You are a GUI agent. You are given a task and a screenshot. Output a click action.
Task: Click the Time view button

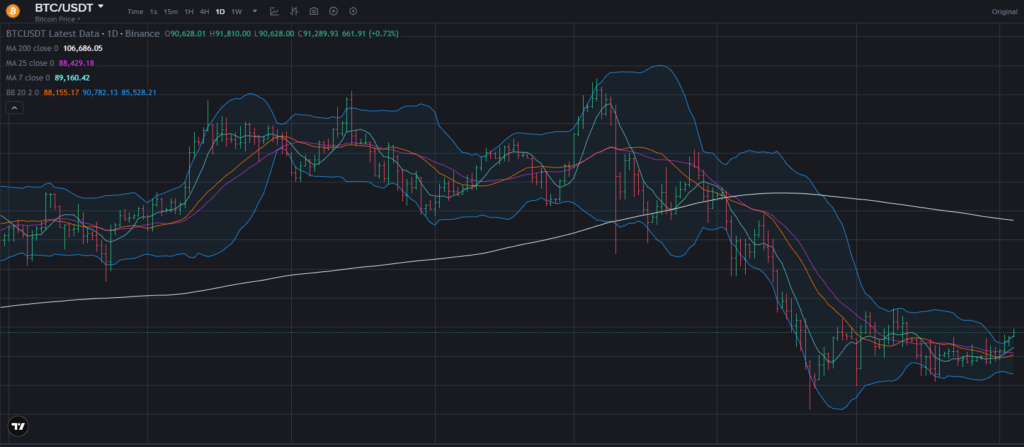[x=135, y=11]
